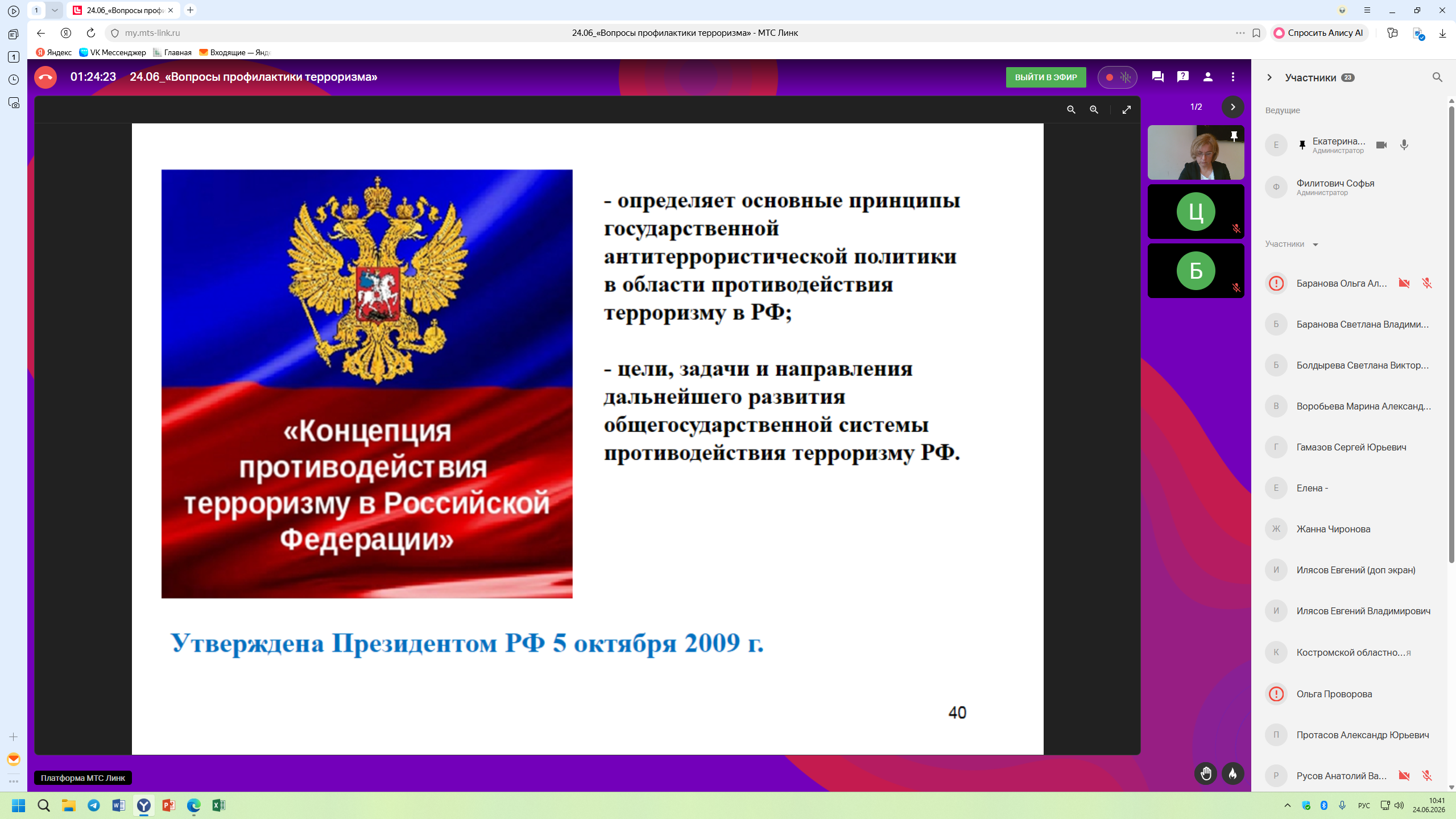Select participant Жанна Чиронова
The height and width of the screenshot is (819, 1456).
1349,529
